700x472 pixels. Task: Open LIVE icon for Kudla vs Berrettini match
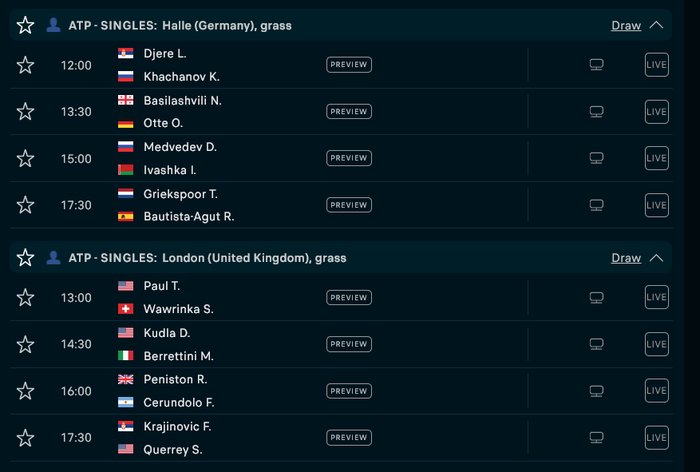(657, 344)
